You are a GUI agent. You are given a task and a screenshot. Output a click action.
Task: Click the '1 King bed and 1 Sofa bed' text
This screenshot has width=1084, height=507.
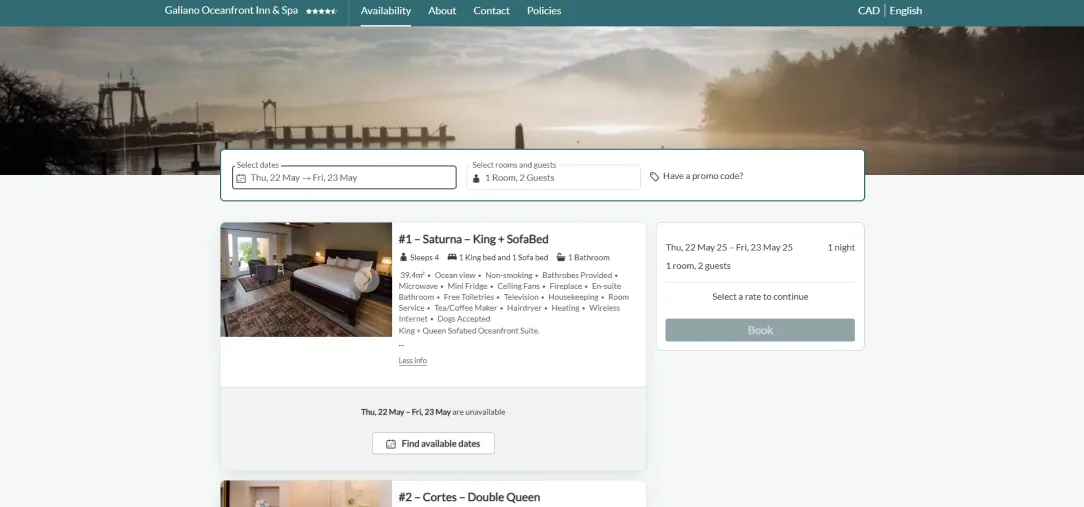[503, 257]
